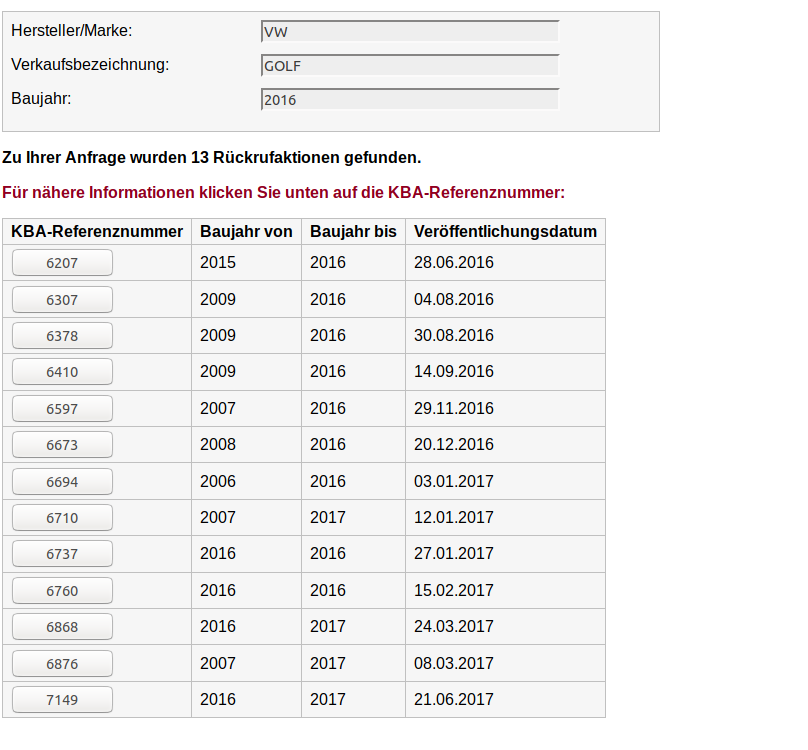Click the Verkaufsbezeichnung label
The height and width of the screenshot is (750, 808).
(x=90, y=64)
